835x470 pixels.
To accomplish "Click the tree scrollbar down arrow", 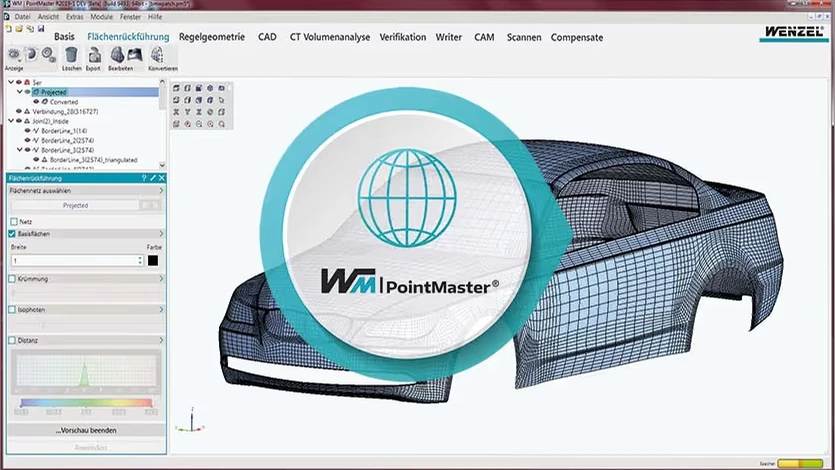I will [x=162, y=166].
